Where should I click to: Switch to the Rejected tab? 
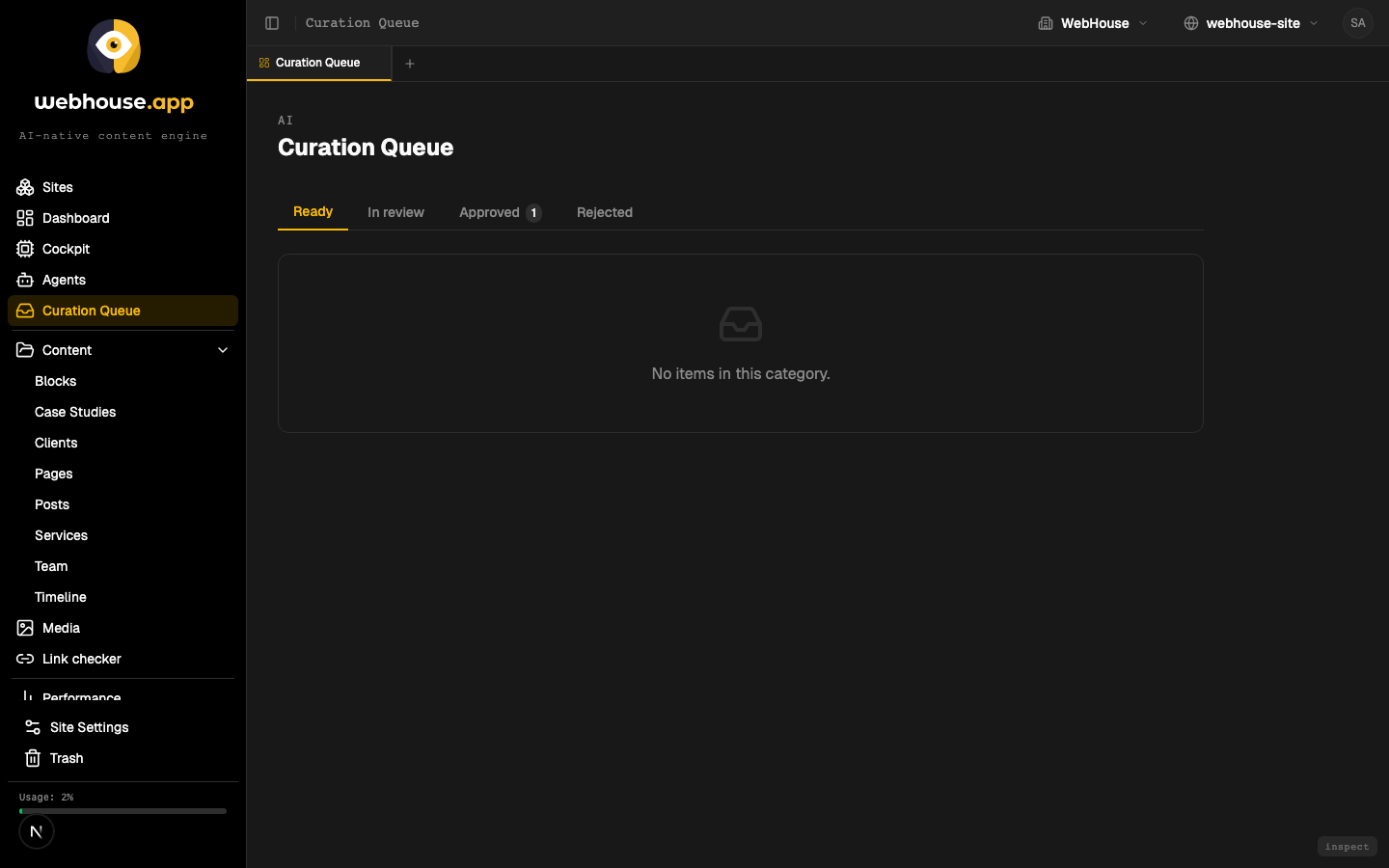click(605, 212)
